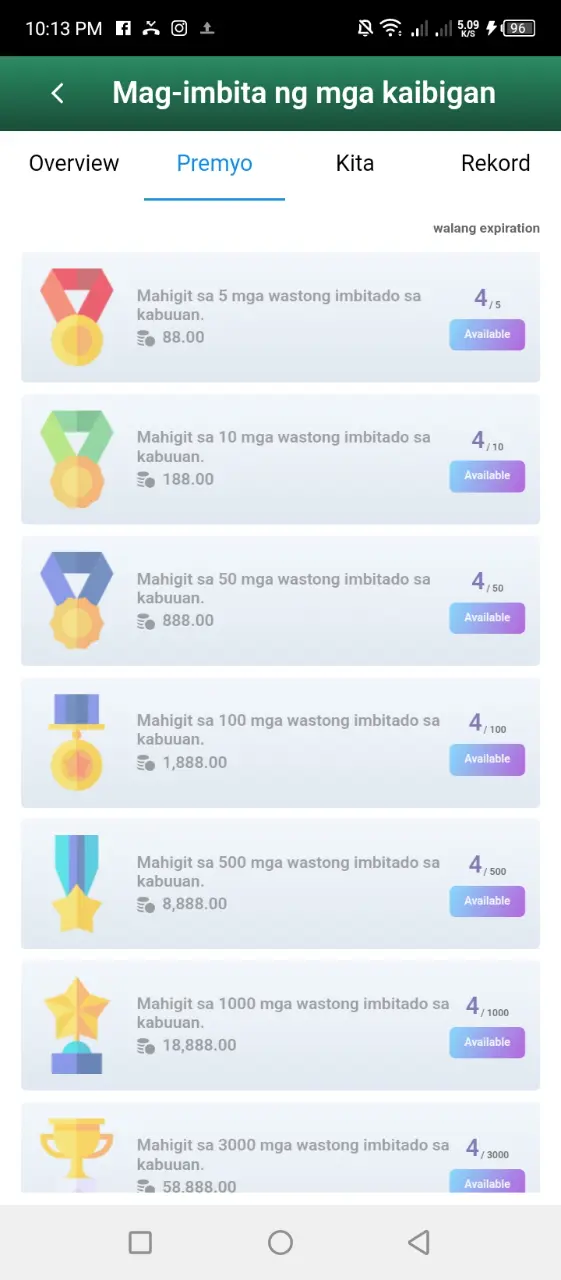Tap the red ribbon medal for 5 invites
The image size is (561, 1280).
click(77, 317)
